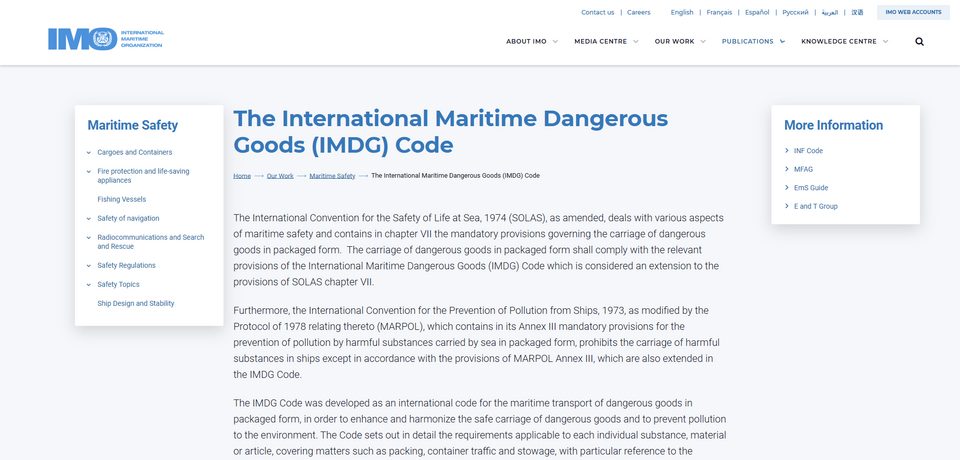Open the PUBLICATIONS menu
Image resolution: width=960 pixels, height=460 pixels.
[747, 42]
